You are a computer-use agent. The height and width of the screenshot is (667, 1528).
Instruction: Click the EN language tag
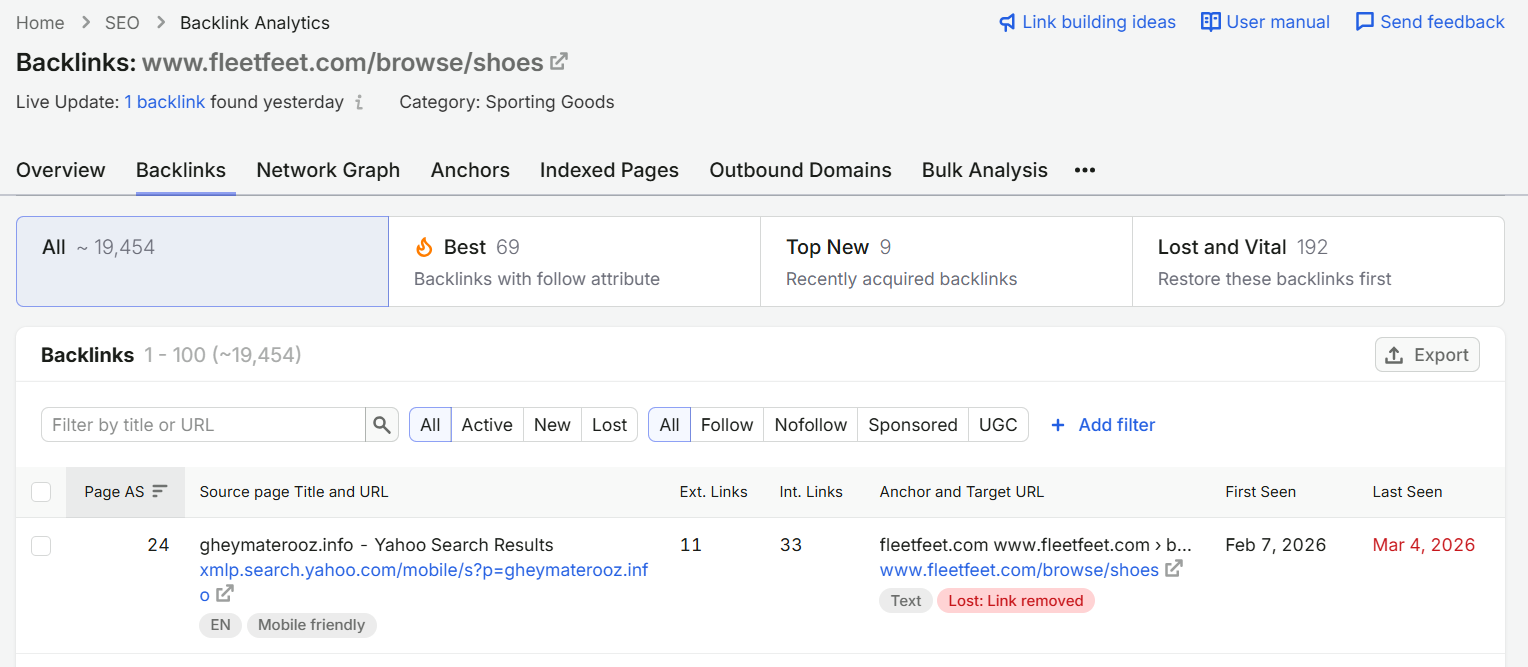pos(220,625)
